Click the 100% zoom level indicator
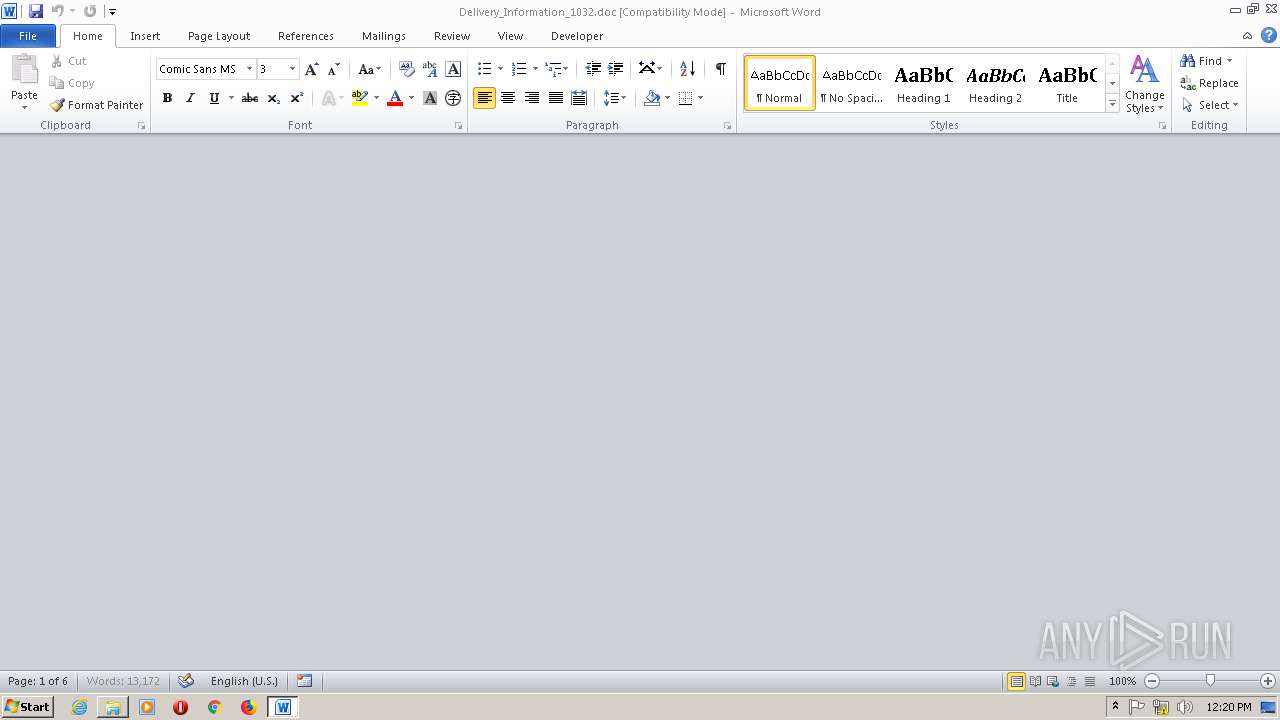Viewport: 1280px width, 720px height. tap(1122, 681)
